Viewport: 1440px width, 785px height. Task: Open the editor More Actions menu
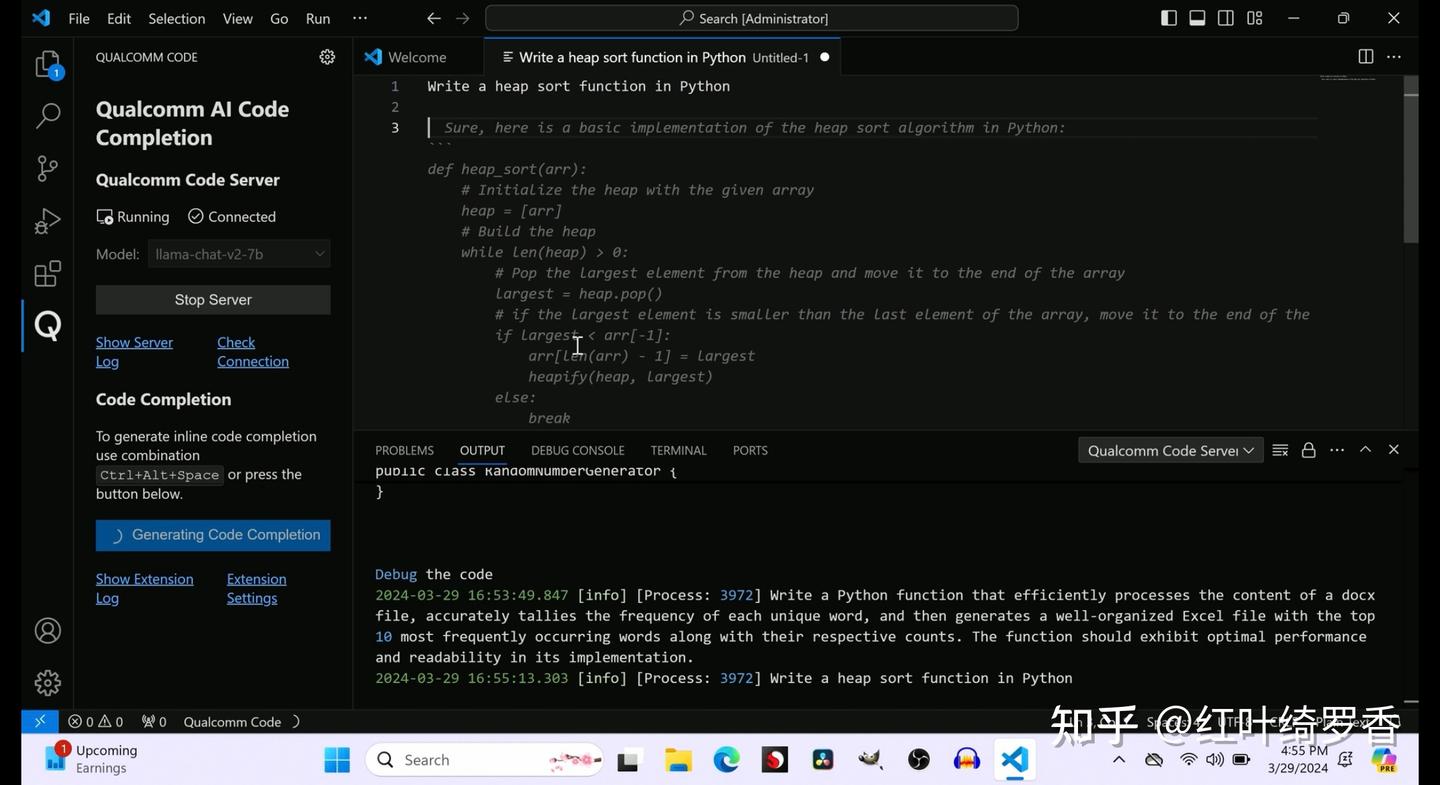click(1394, 57)
